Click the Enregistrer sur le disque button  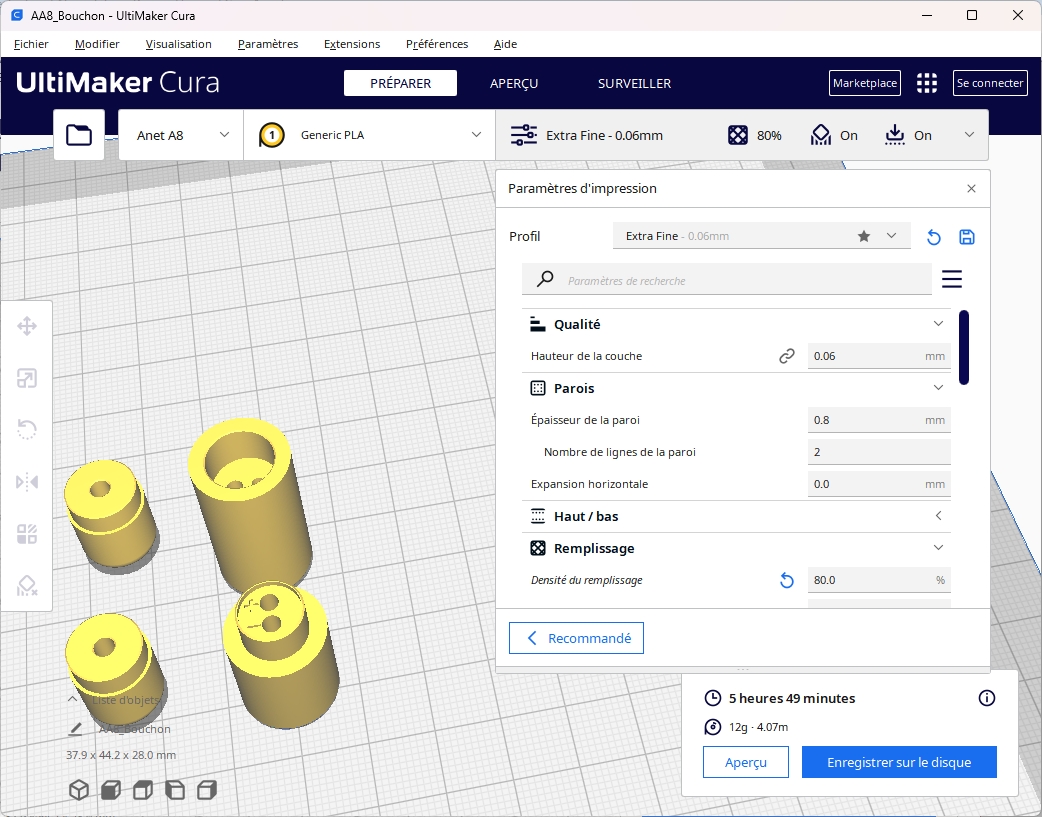pyautogui.click(x=899, y=762)
